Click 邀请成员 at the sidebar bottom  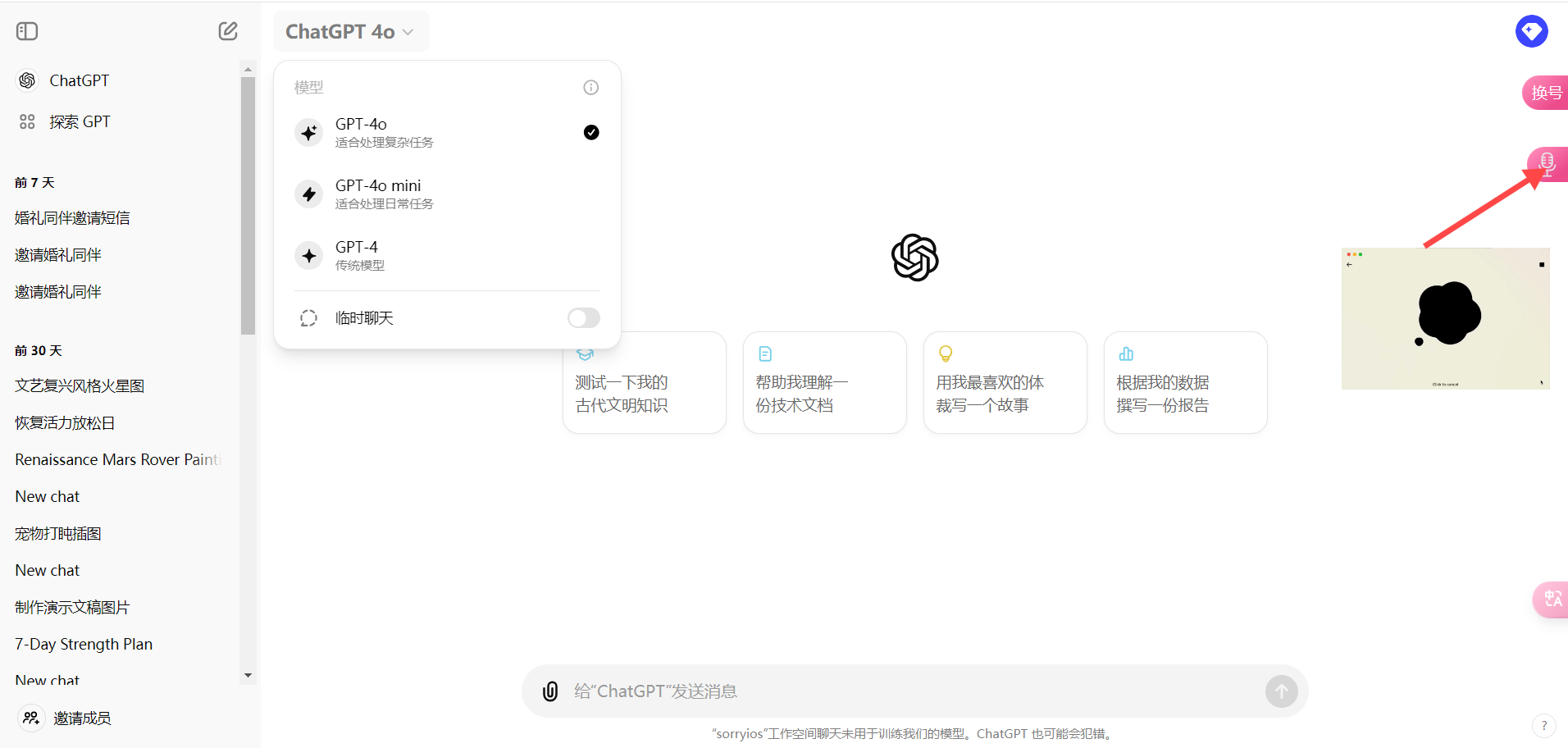(x=82, y=718)
